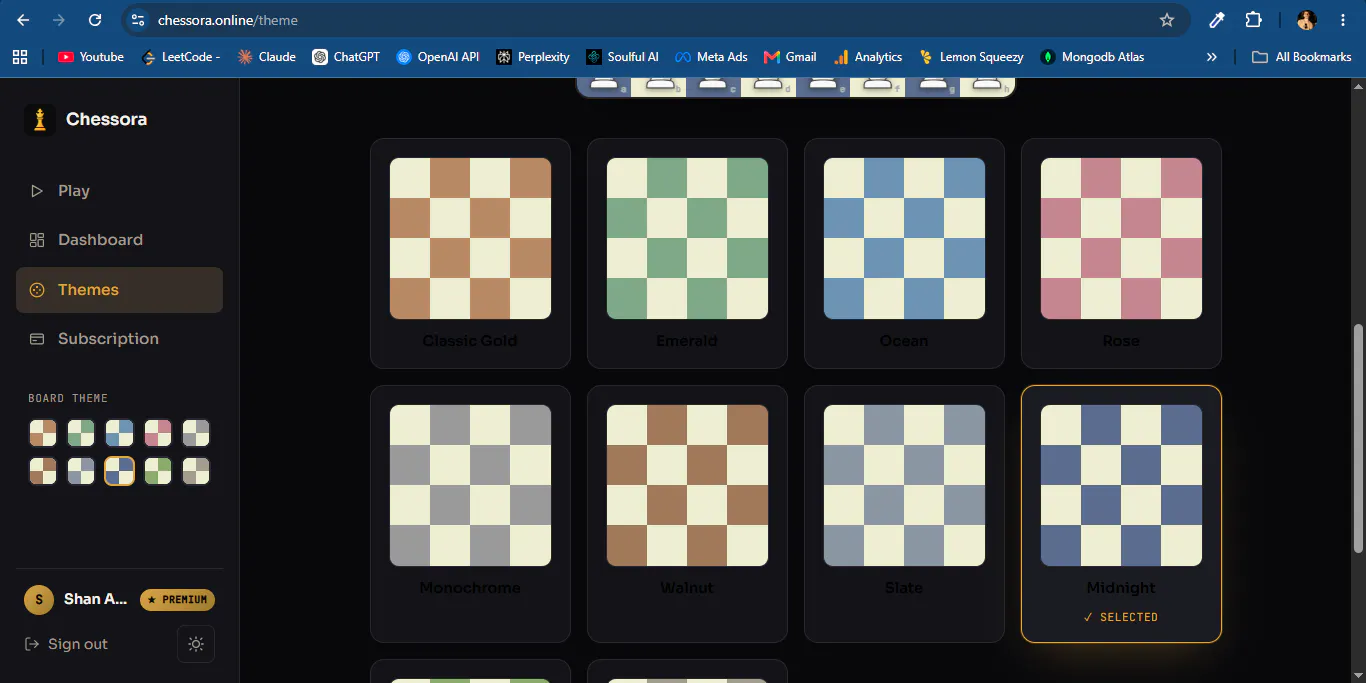The height and width of the screenshot is (683, 1366).
Task: Open the Gmail bookmark
Action: (790, 57)
